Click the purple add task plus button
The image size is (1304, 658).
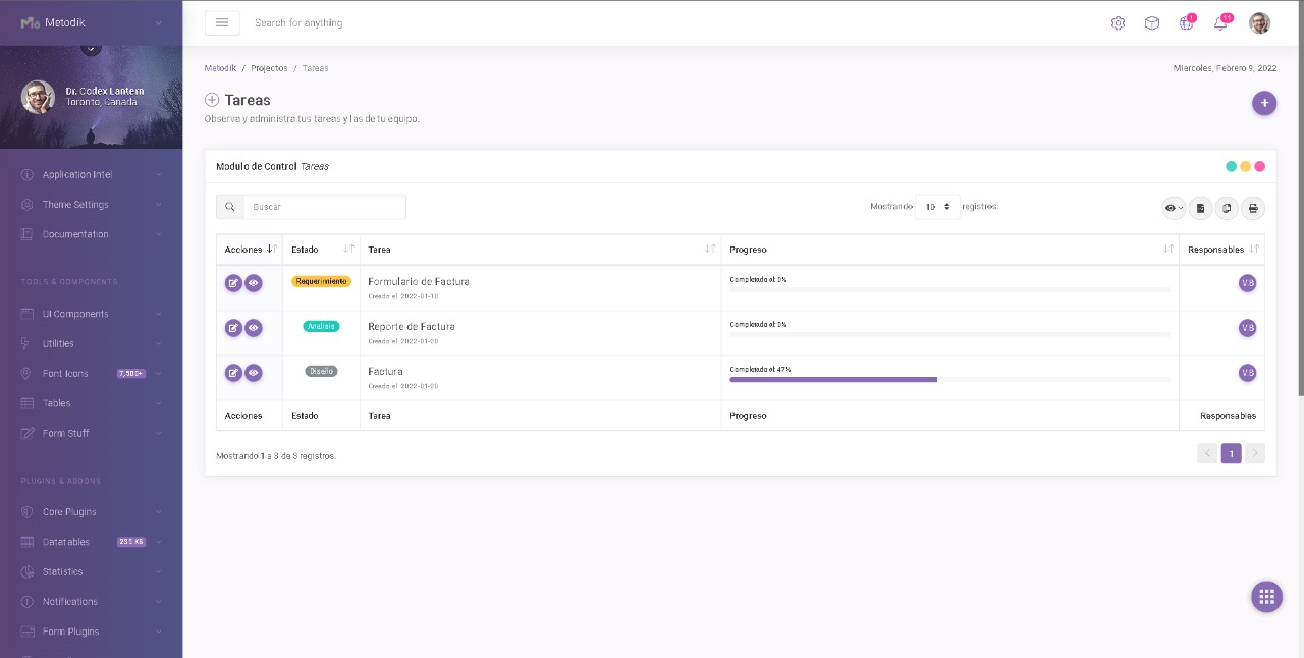click(x=1264, y=103)
